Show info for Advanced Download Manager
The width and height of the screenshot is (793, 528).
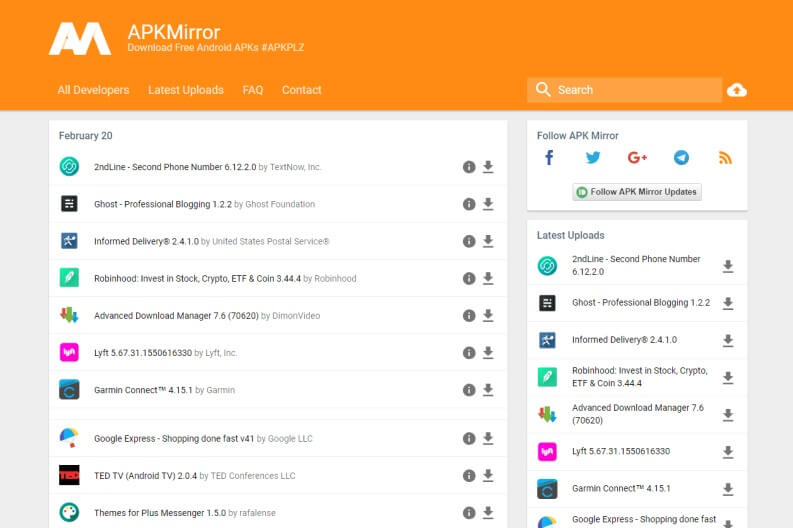coord(469,316)
